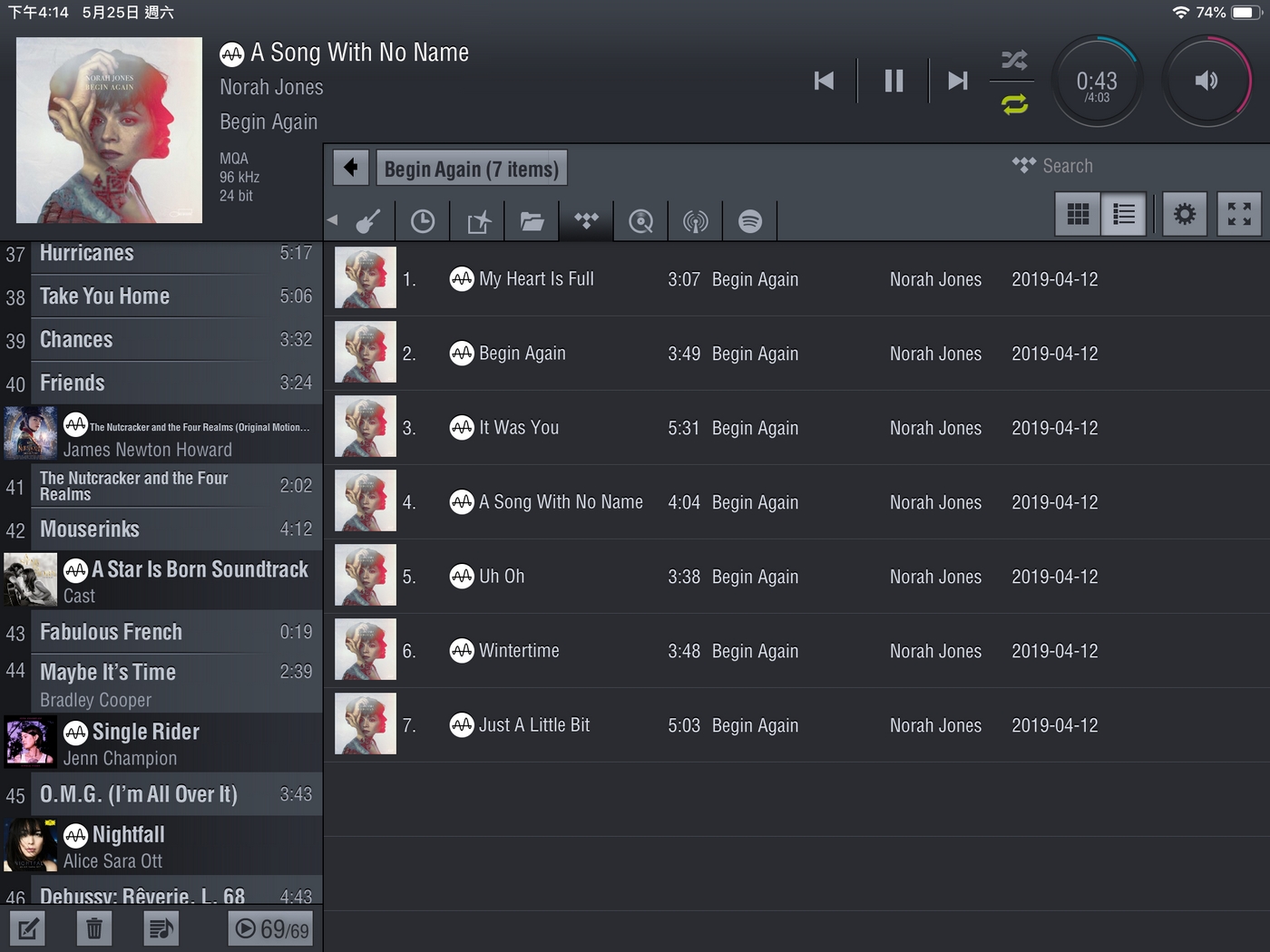Click the edit queue pencil icon

[x=27, y=928]
